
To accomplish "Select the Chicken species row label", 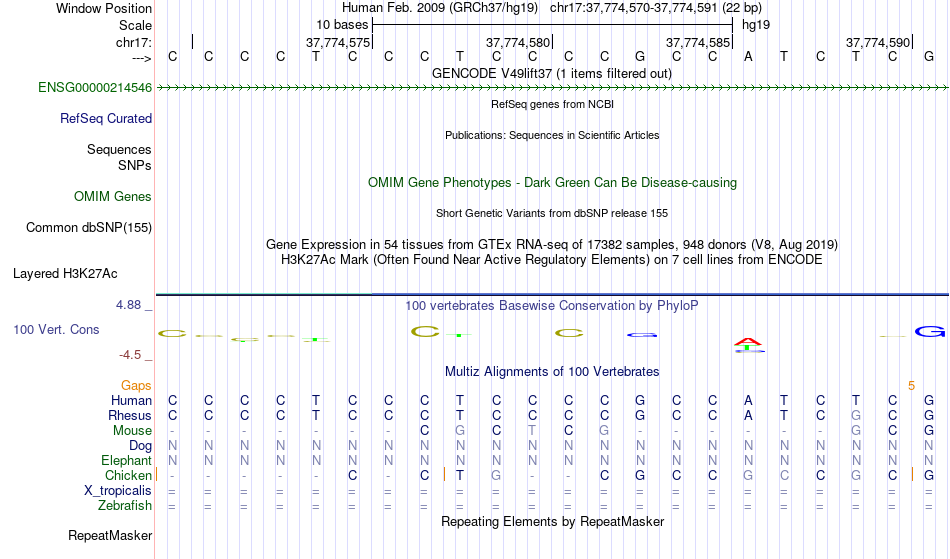I will click(x=128, y=475).
